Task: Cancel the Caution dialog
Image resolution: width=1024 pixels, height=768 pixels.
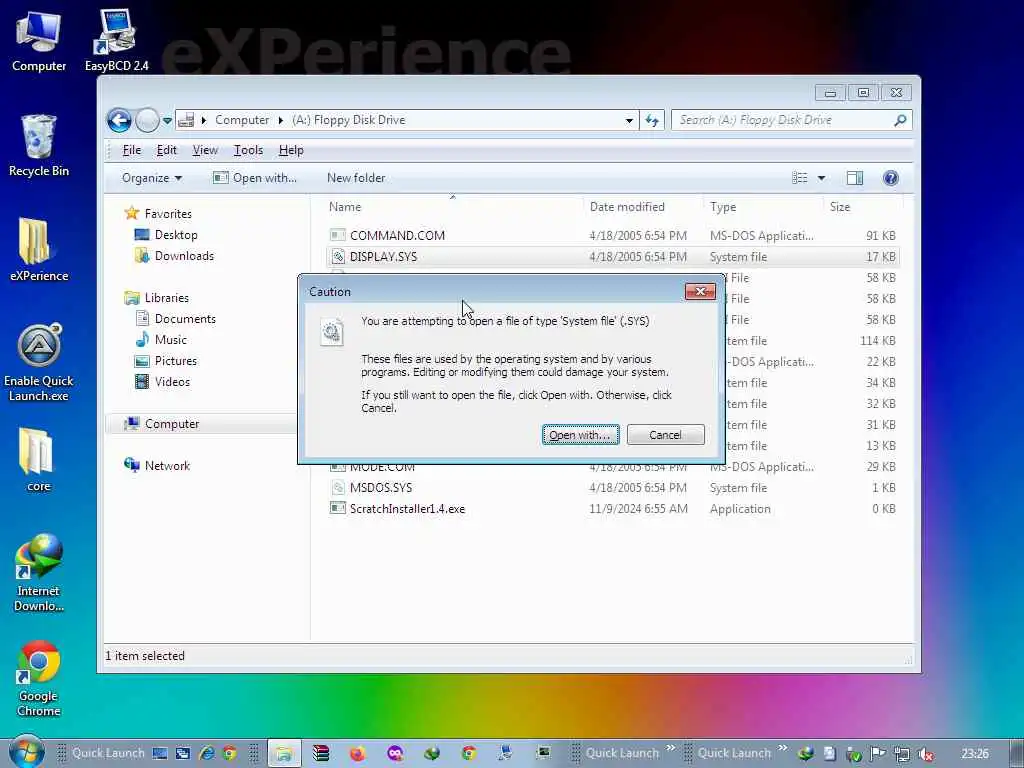Action: coord(665,435)
